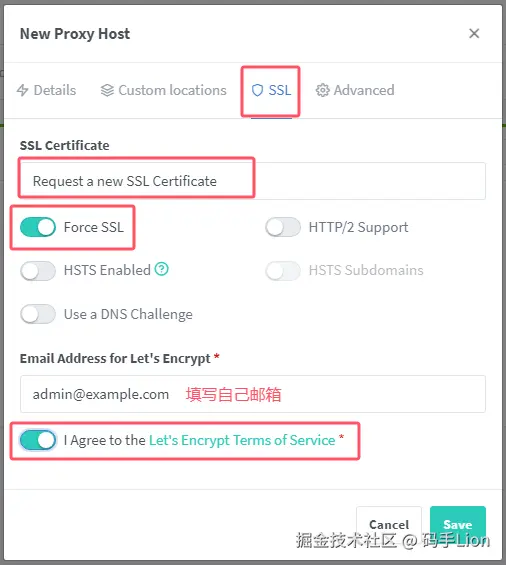Disable the Force SSL toggle
Screen dimensions: 506x565
pos(38,227)
